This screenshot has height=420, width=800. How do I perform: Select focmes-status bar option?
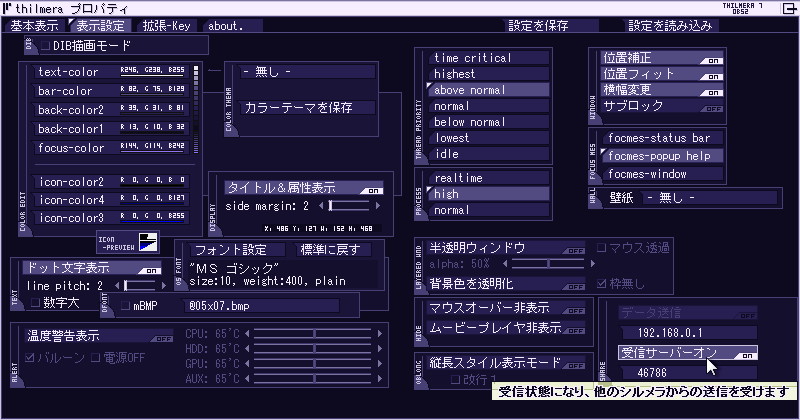[663, 138]
